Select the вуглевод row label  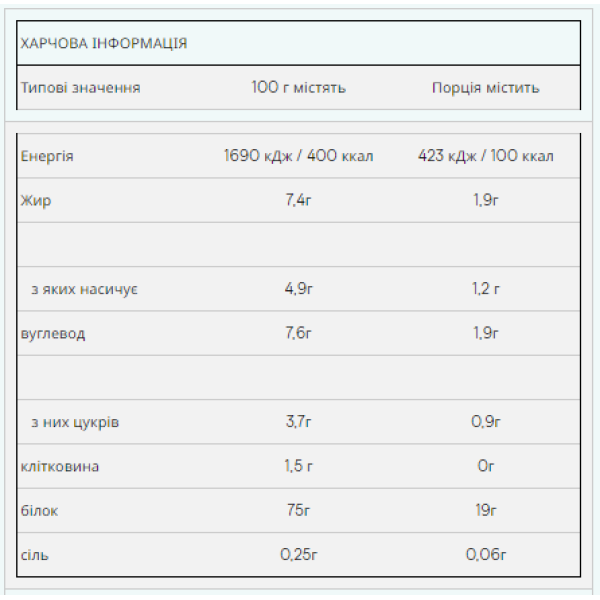point(53,333)
